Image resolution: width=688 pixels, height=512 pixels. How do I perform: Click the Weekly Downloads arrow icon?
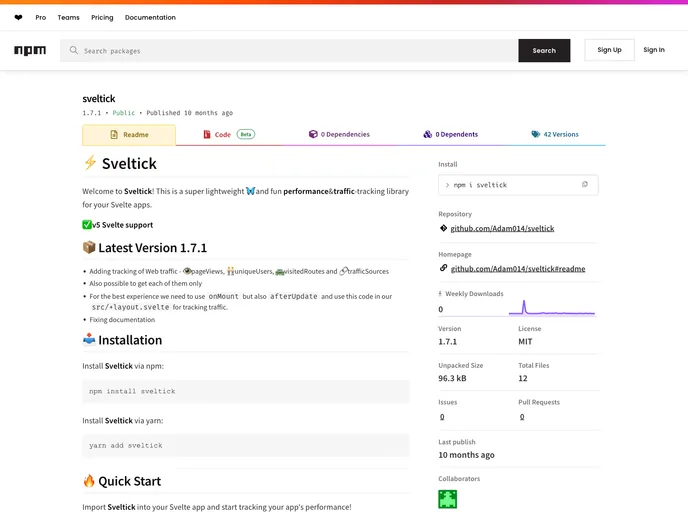440,294
